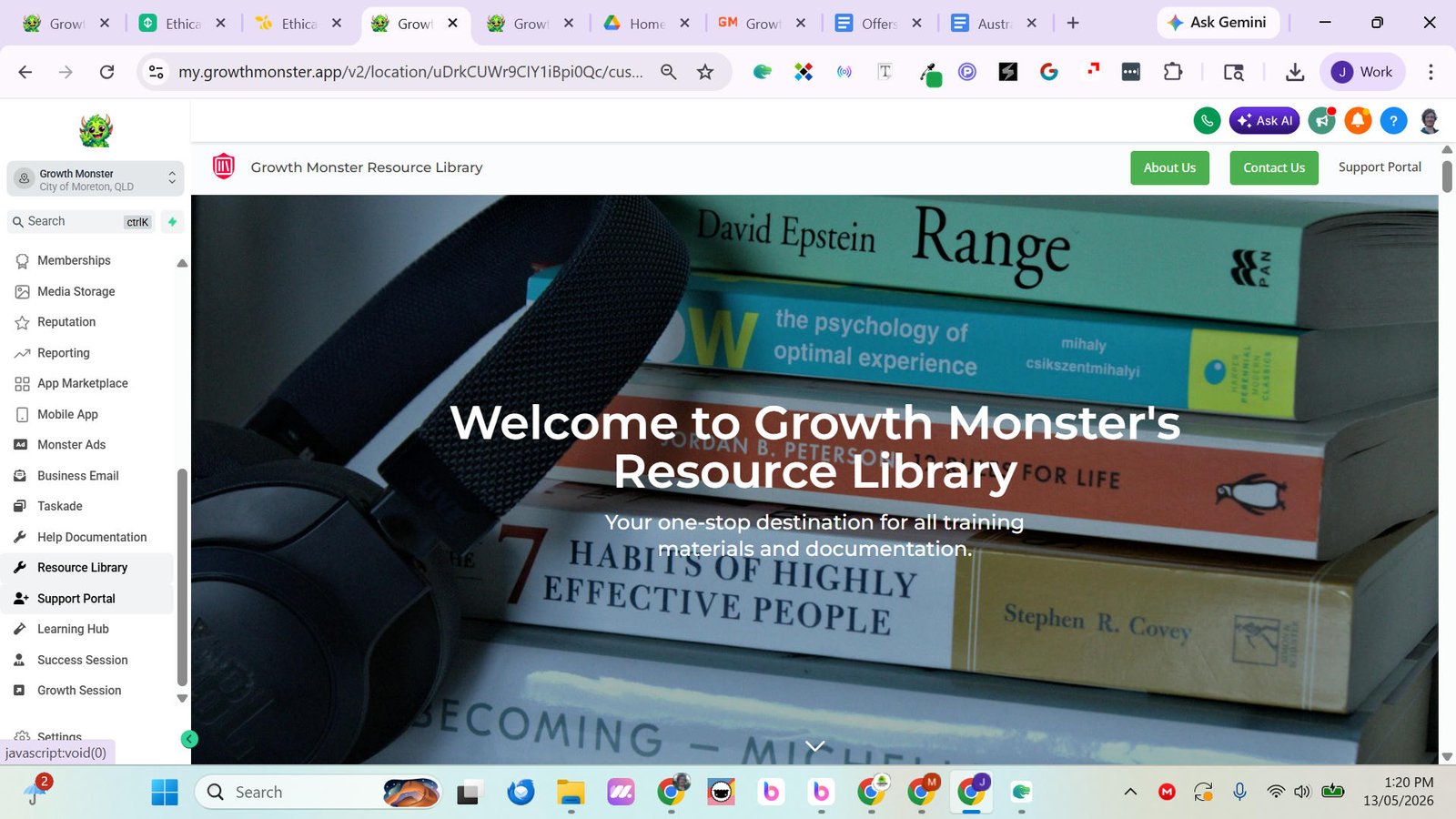Open the orange notifications bell
1456x819 pixels.
[1358, 120]
